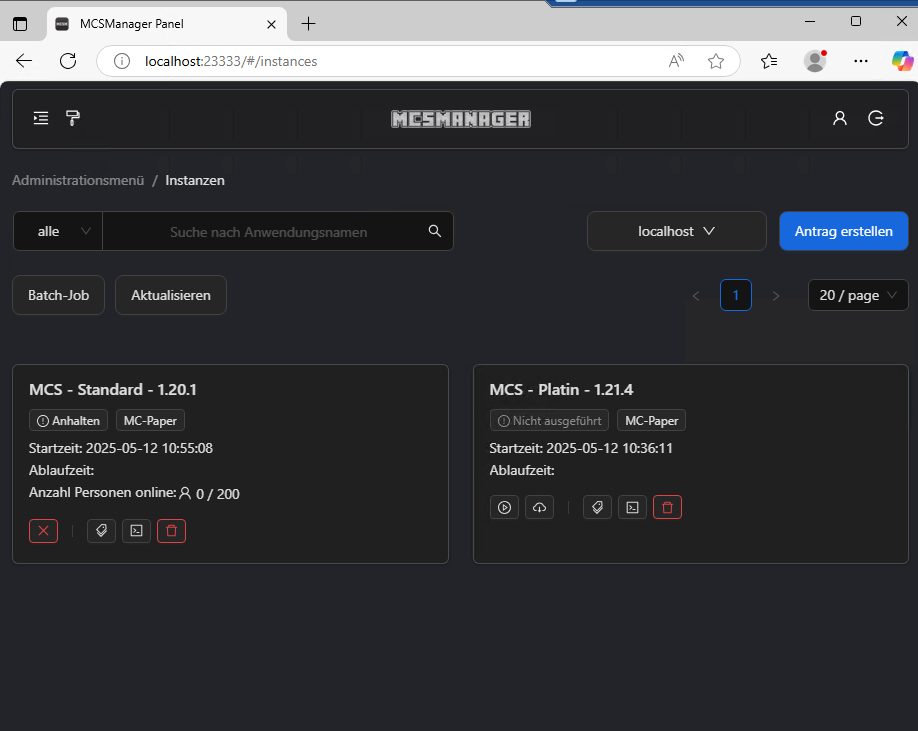This screenshot has width=918, height=731.
Task: Open the tab actions menu icon
Action: (20, 24)
